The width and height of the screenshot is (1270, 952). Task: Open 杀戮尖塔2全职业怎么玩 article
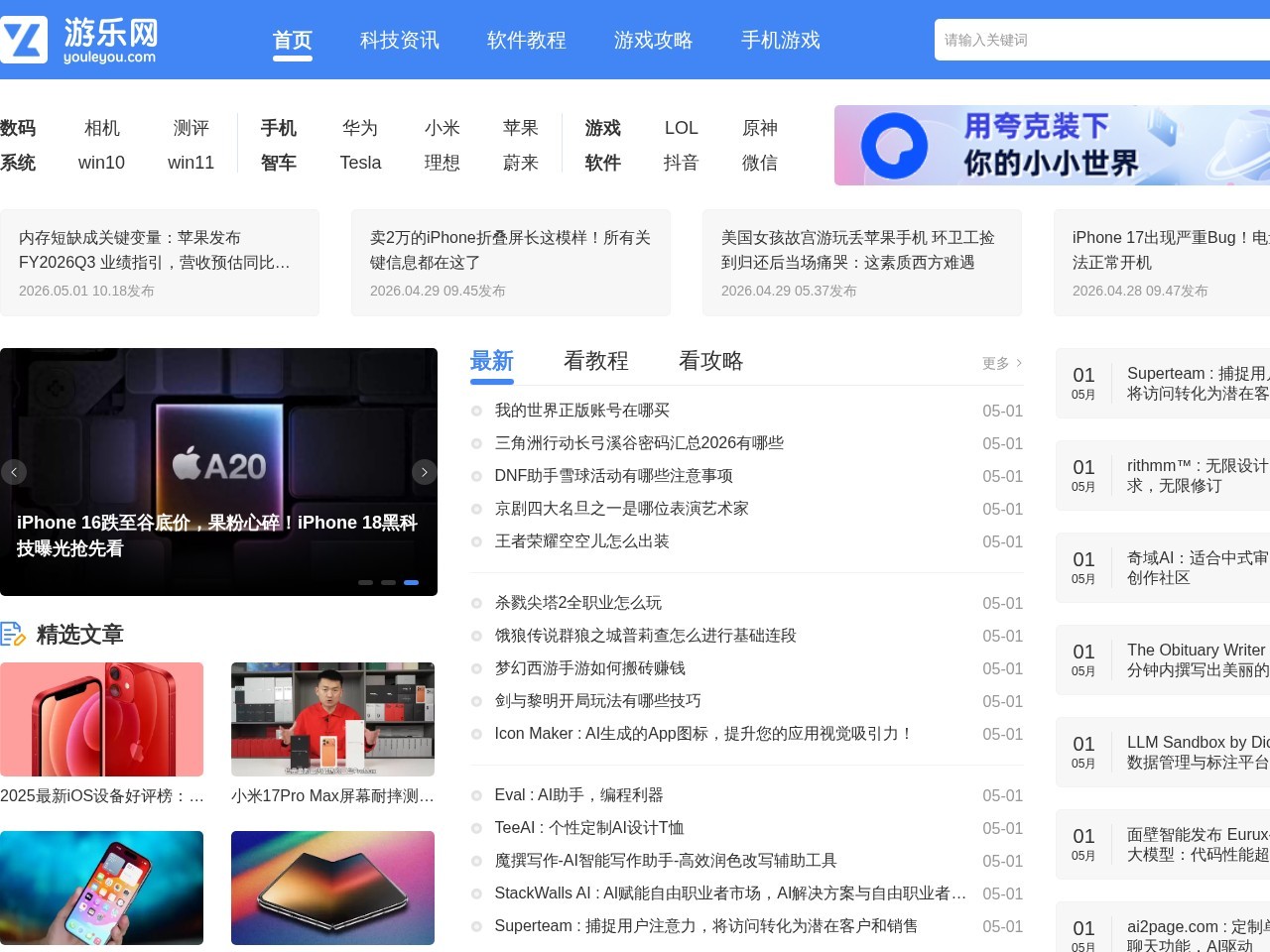[578, 603]
